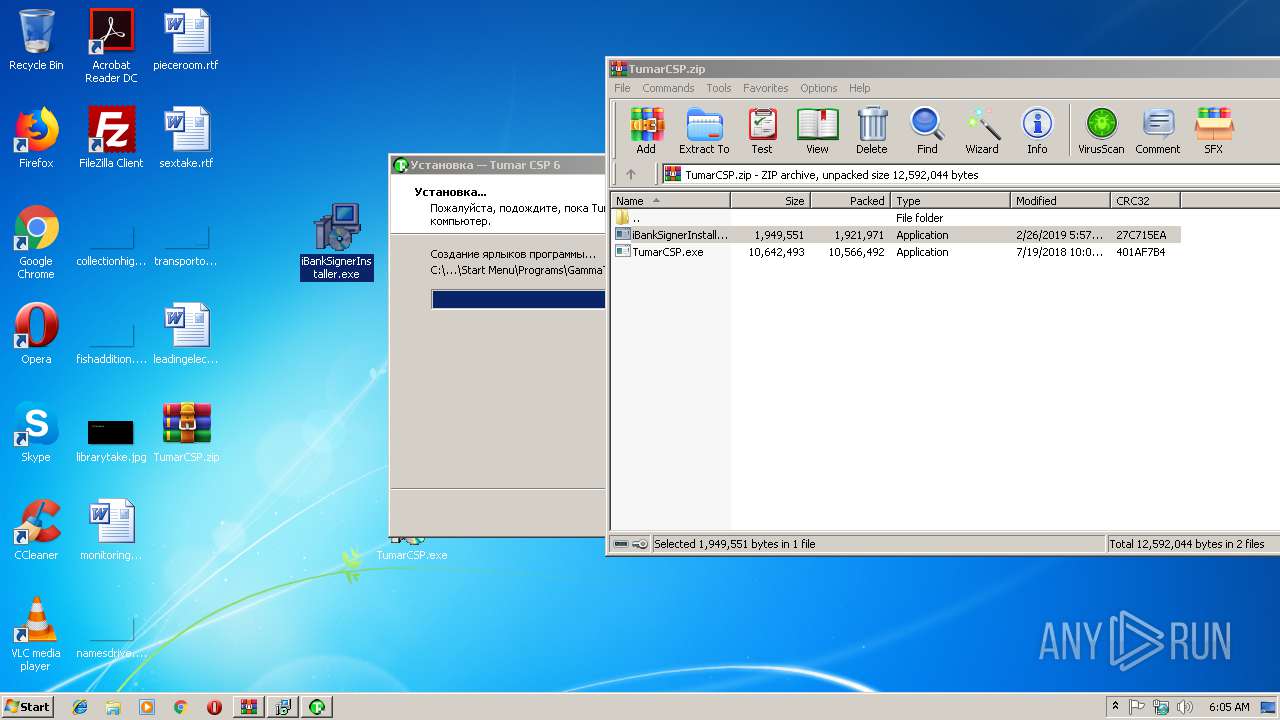Open the Help menu in WinRAR
1280x720 pixels.
pyautogui.click(x=859, y=88)
